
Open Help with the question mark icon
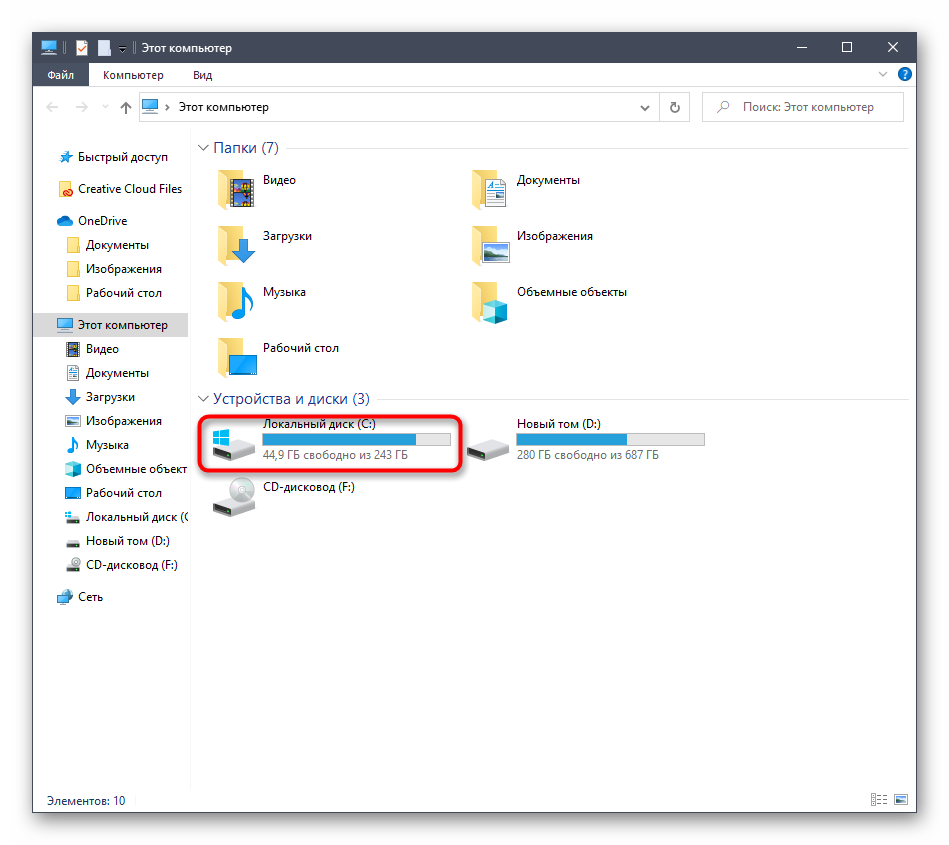click(x=904, y=75)
